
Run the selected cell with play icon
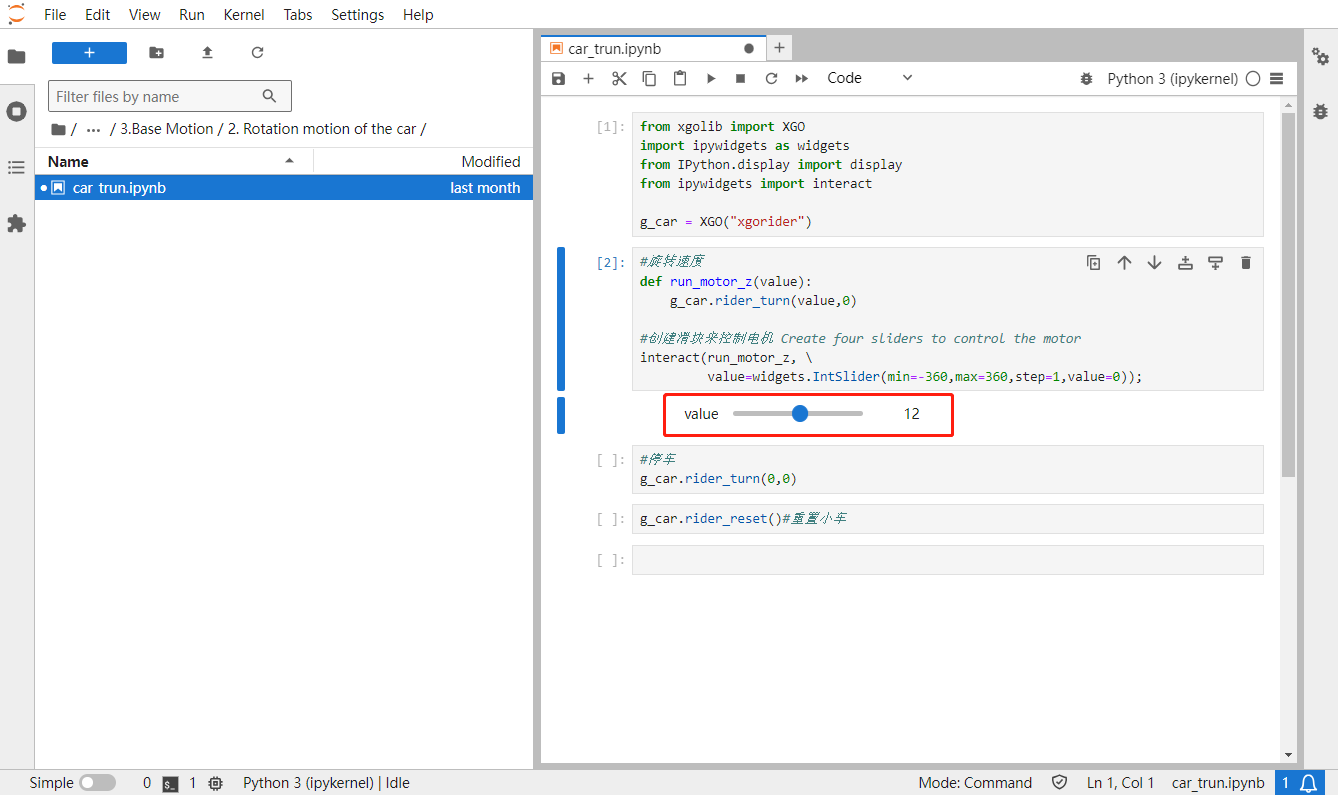pyautogui.click(x=711, y=78)
